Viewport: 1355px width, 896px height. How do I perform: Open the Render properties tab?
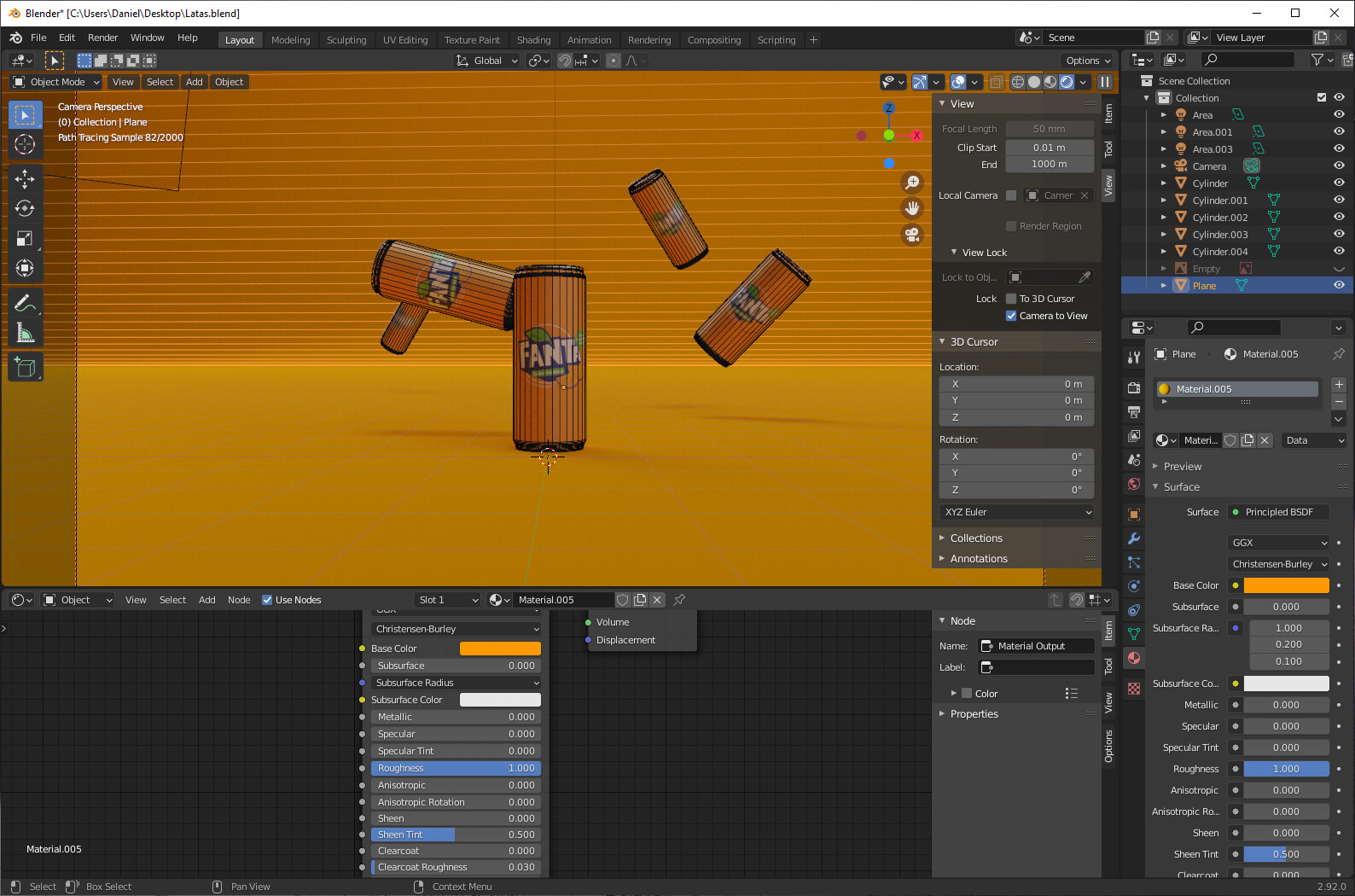pyautogui.click(x=1134, y=388)
